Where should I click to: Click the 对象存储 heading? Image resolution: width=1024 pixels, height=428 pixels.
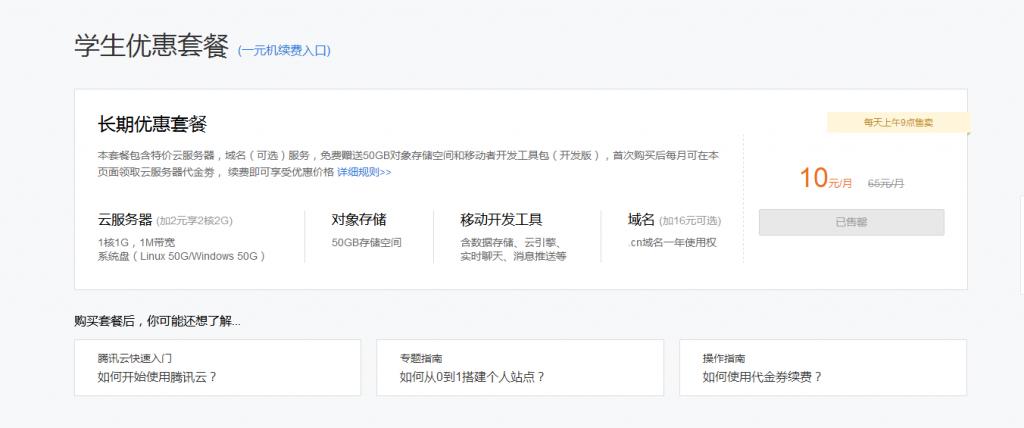click(359, 220)
